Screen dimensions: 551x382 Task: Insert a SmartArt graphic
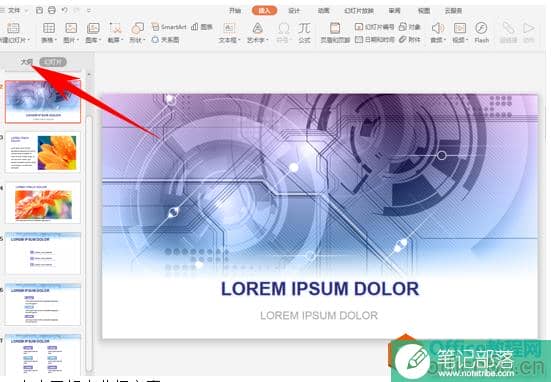pyautogui.click(x=168, y=27)
